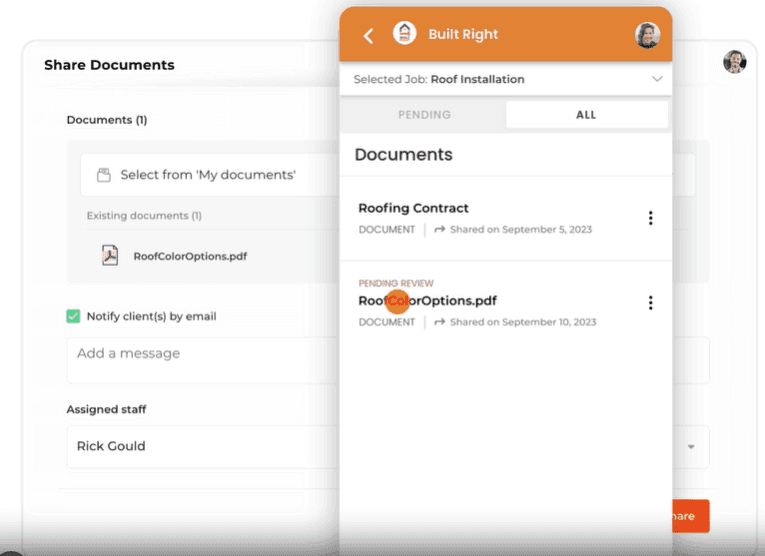Viewport: 765px width, 556px height.
Task: Go back using the header arrow
Action: [x=368, y=36]
